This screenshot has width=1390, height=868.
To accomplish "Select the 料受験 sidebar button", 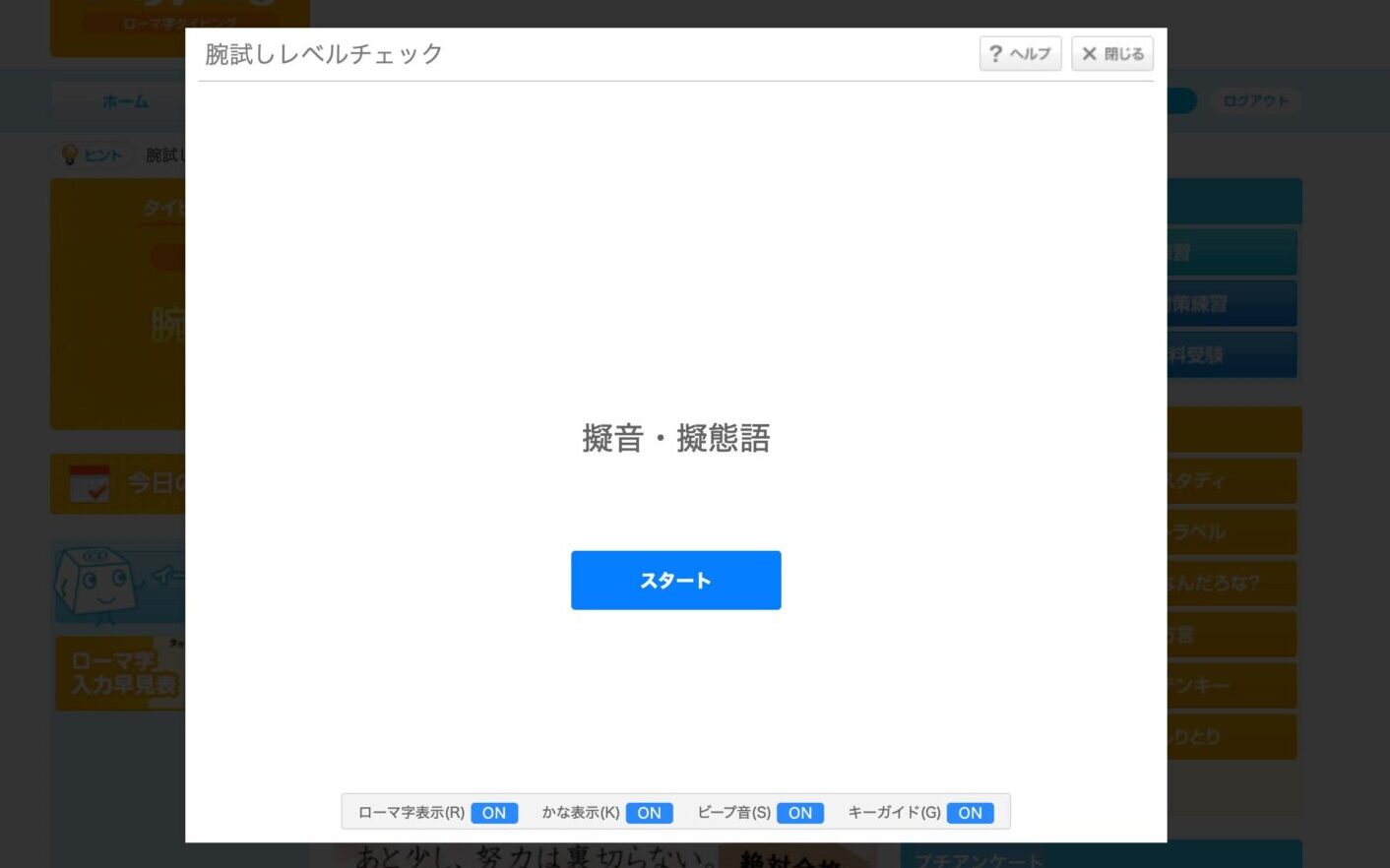I will click(1231, 355).
